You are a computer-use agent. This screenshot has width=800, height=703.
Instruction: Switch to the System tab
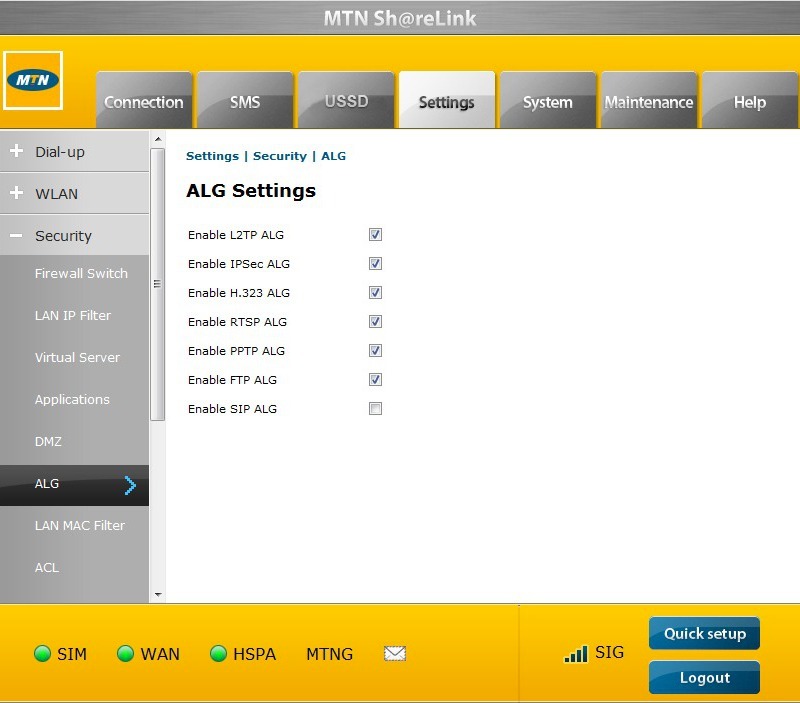click(x=547, y=100)
